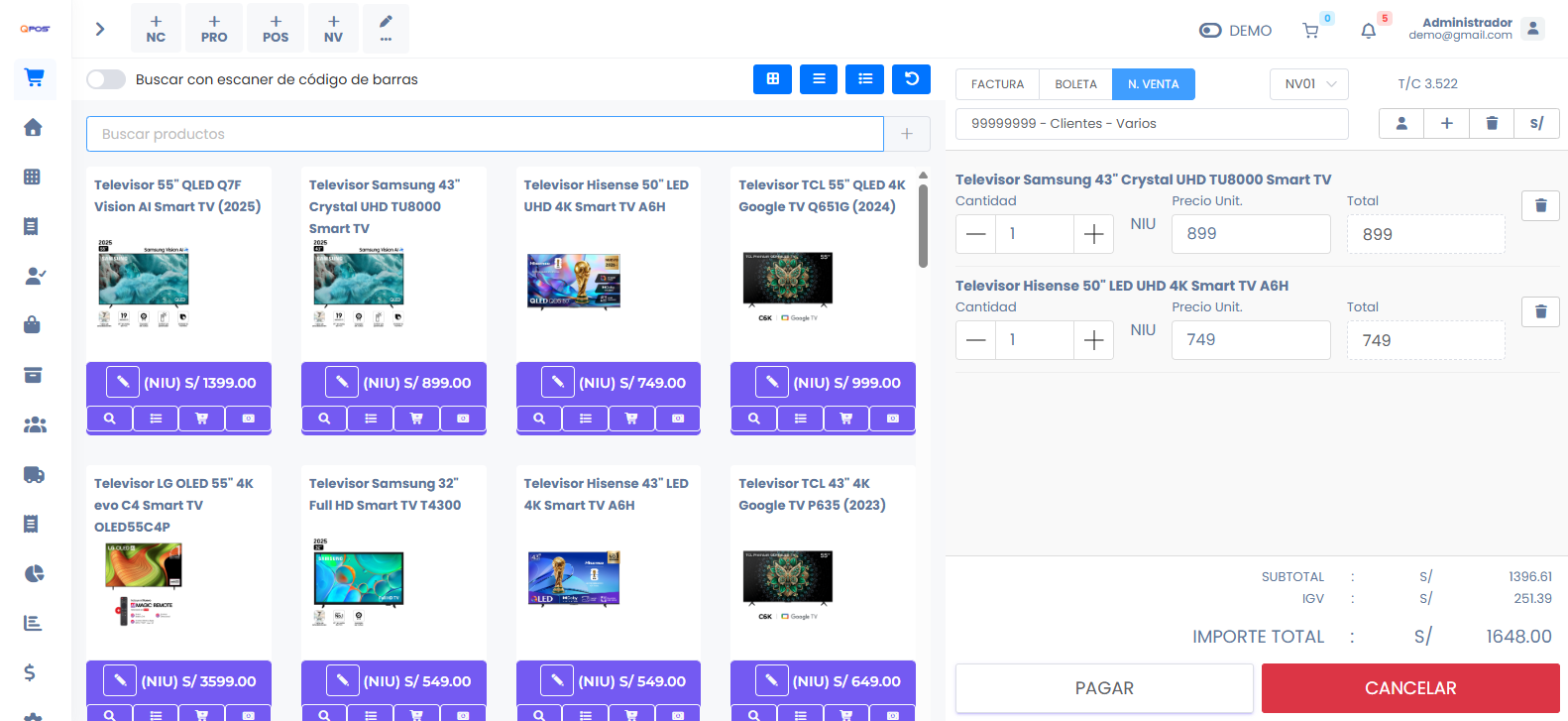
Task: Switch to plain list view layout
Action: [819, 79]
